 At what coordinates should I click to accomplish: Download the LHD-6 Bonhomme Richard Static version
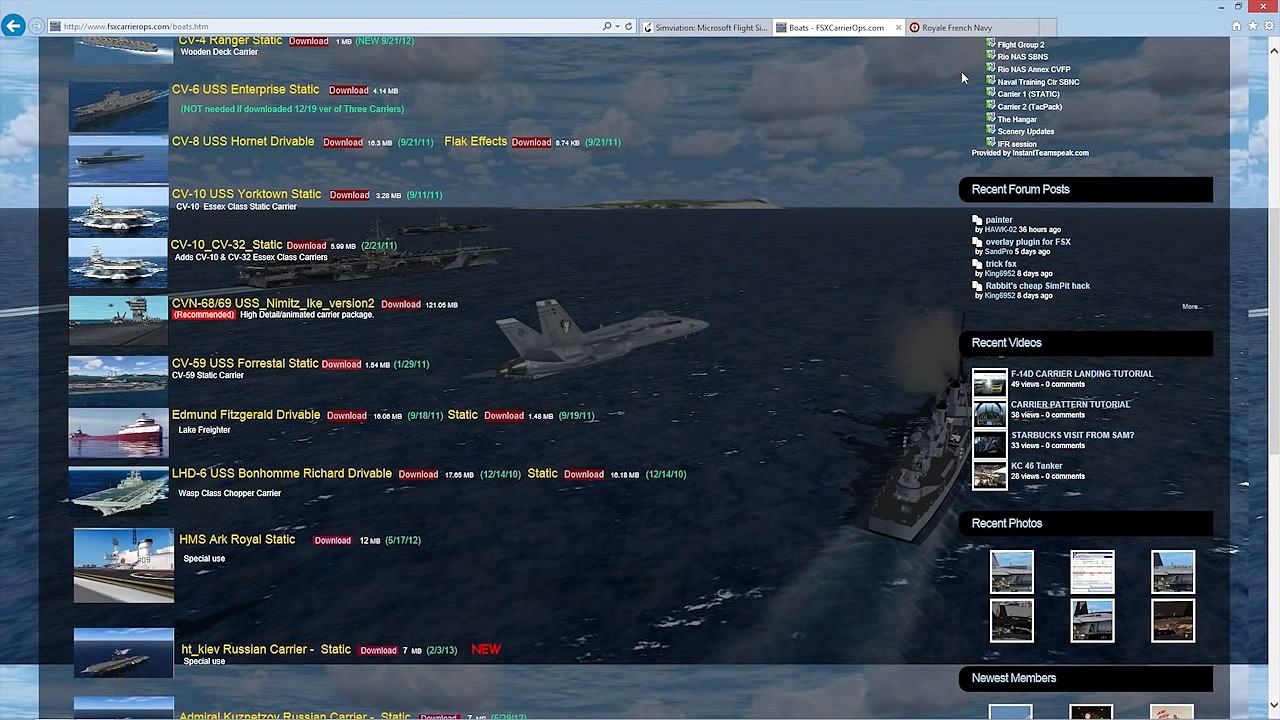click(584, 475)
